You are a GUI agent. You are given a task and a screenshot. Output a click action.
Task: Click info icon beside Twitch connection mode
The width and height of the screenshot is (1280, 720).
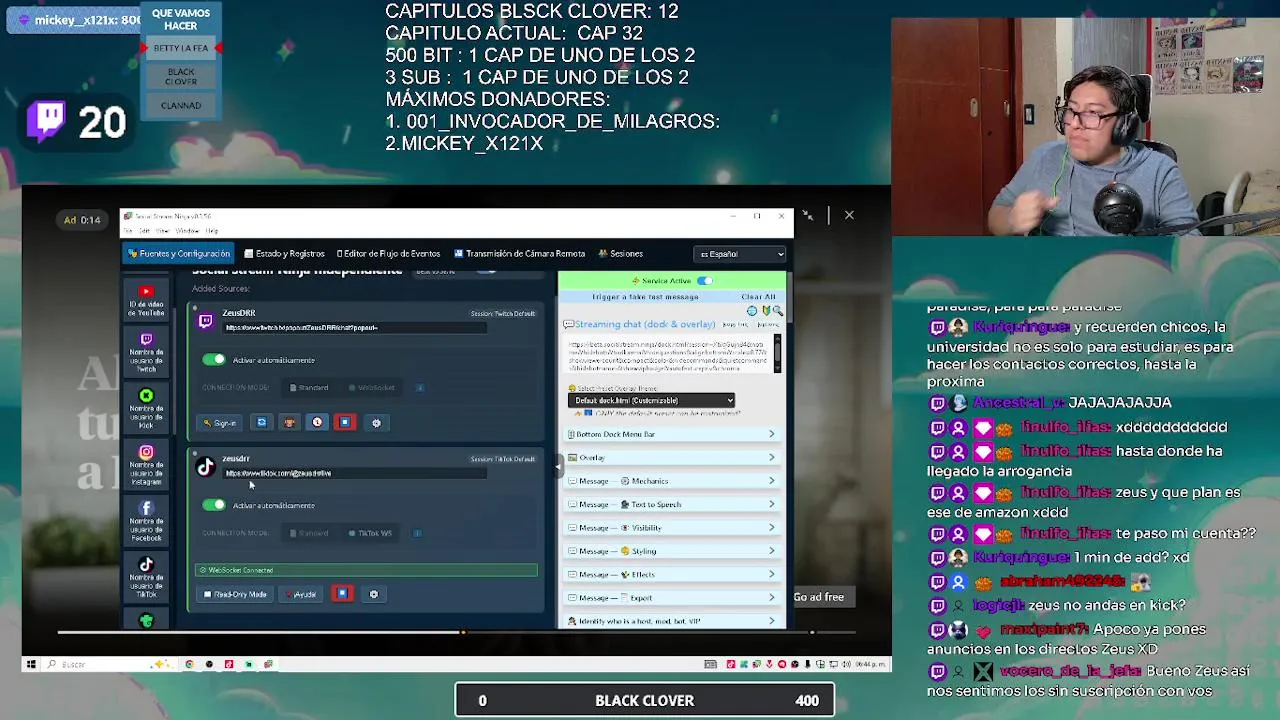pos(419,387)
